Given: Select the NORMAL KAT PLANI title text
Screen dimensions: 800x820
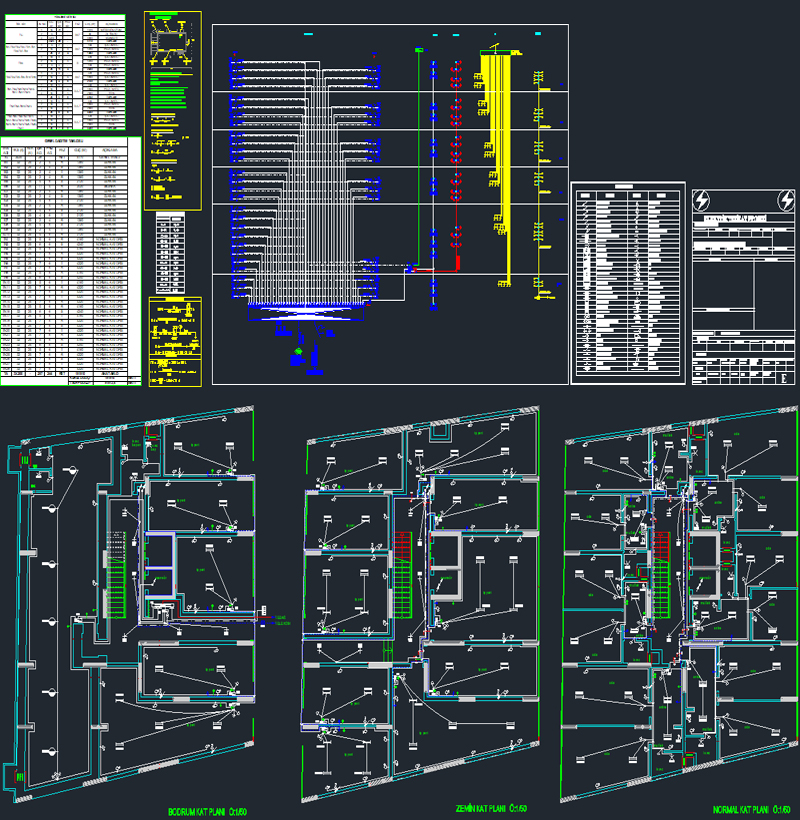Looking at the screenshot, I should (748, 808).
